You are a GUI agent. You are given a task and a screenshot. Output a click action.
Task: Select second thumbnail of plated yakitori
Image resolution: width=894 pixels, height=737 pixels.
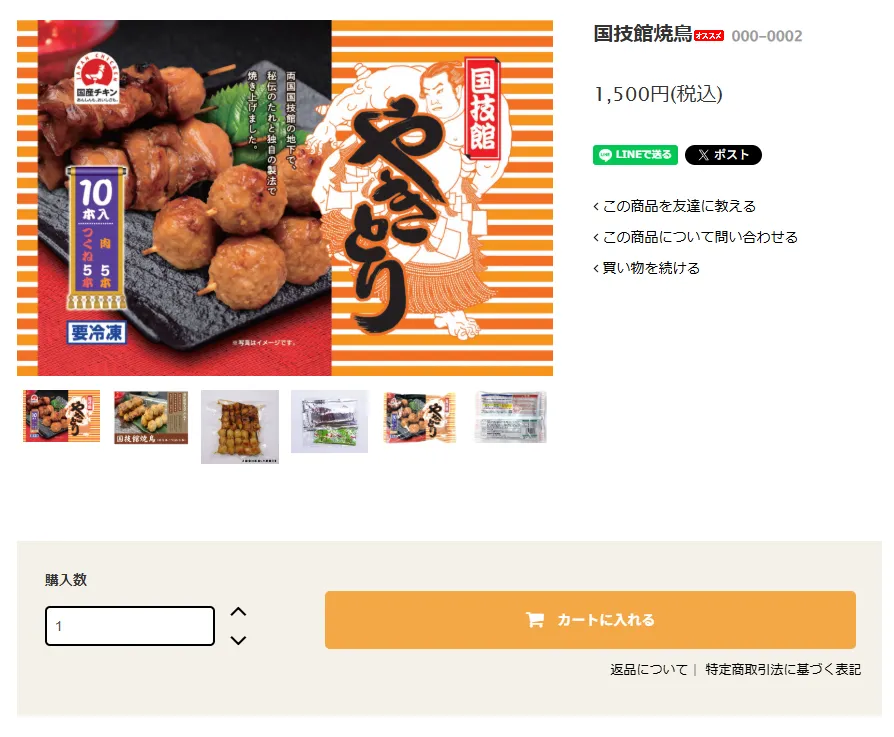click(151, 417)
